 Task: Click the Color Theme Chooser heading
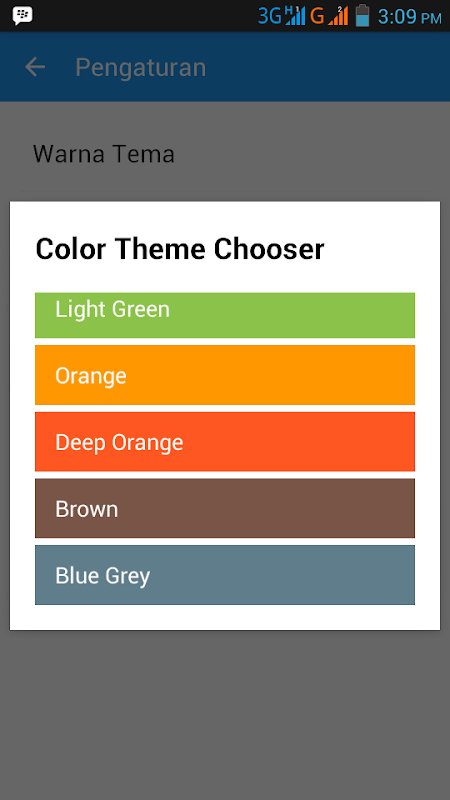pos(180,249)
